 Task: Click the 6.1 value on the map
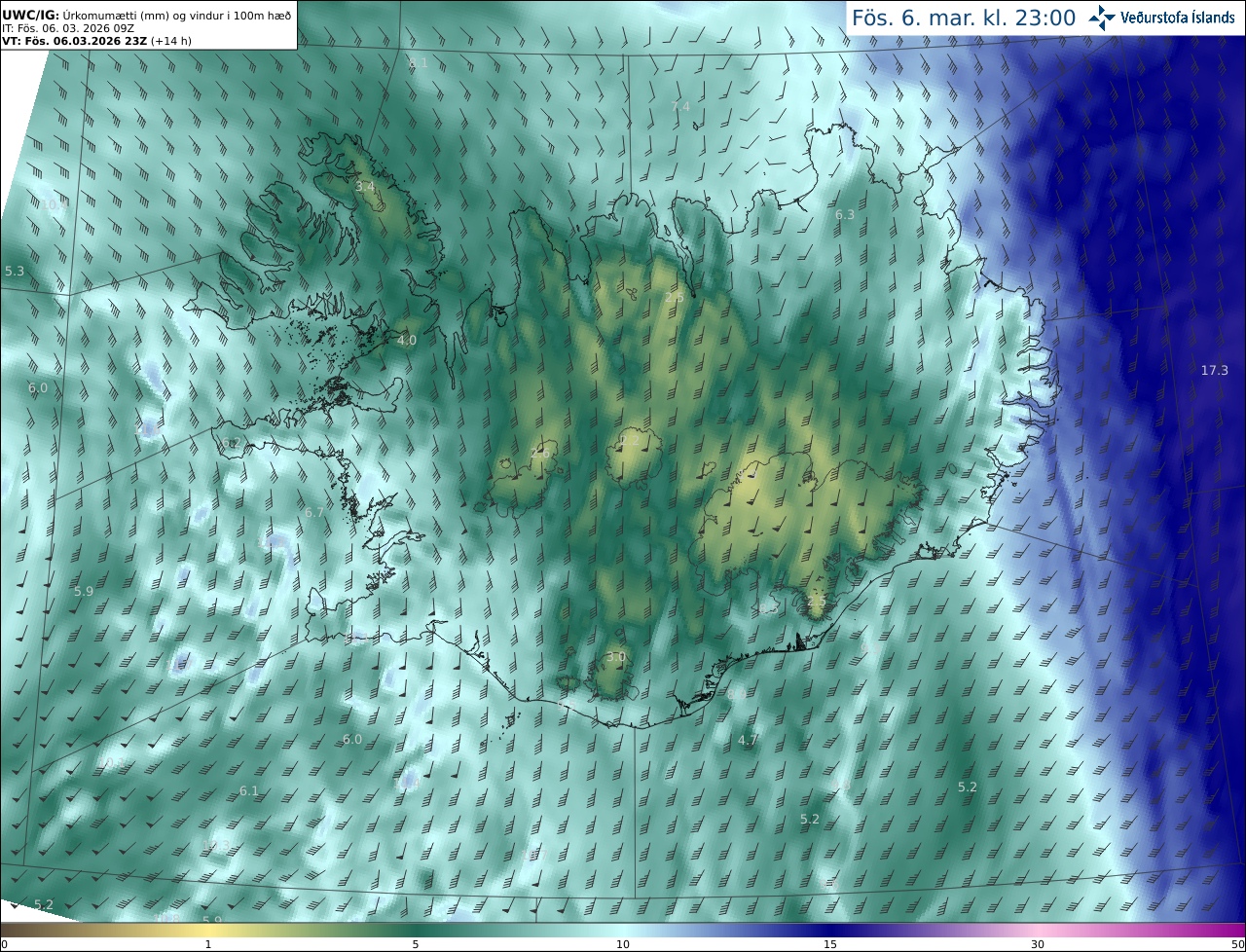click(x=249, y=790)
